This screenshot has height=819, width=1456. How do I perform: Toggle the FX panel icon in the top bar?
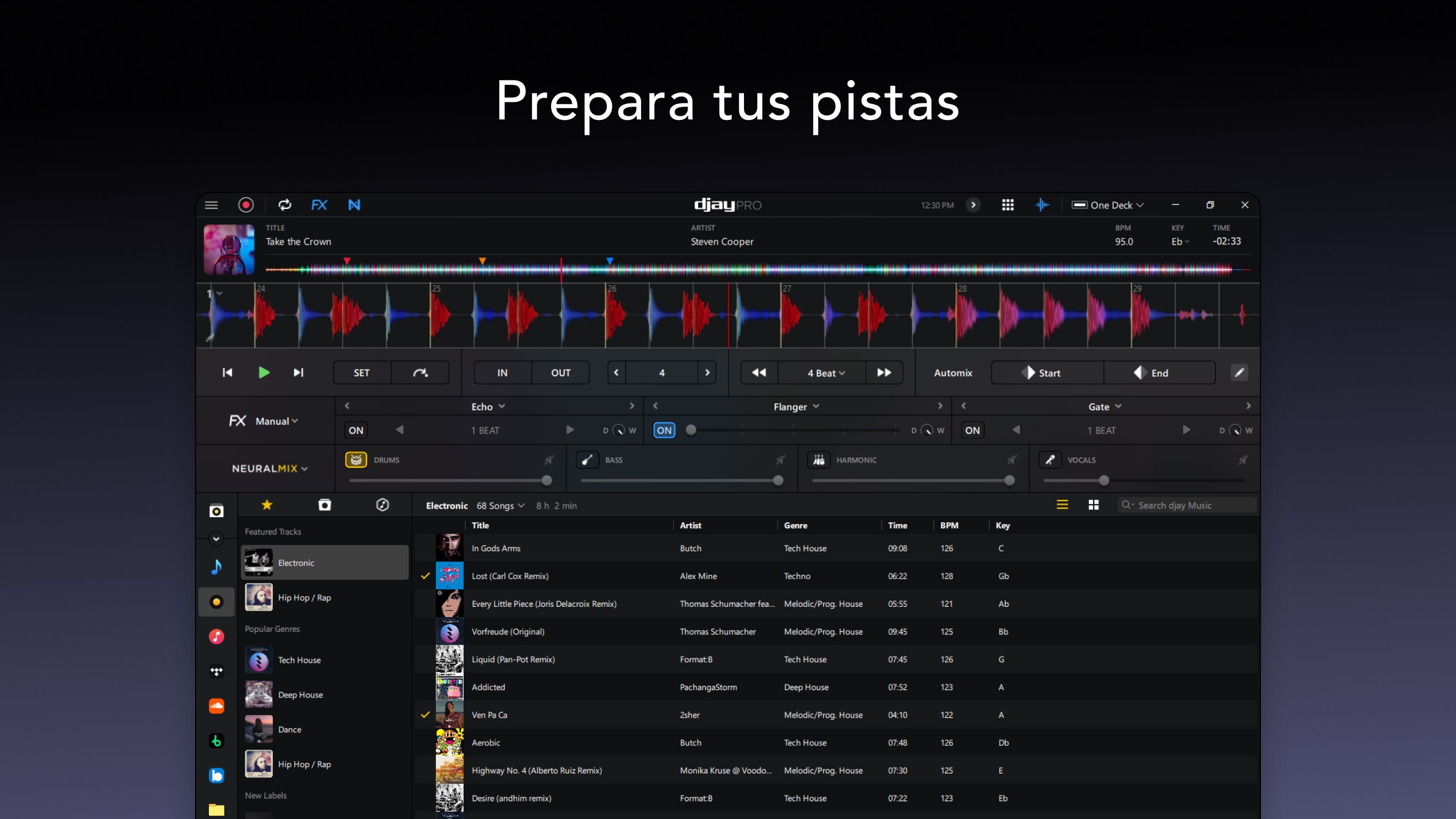[x=319, y=205]
